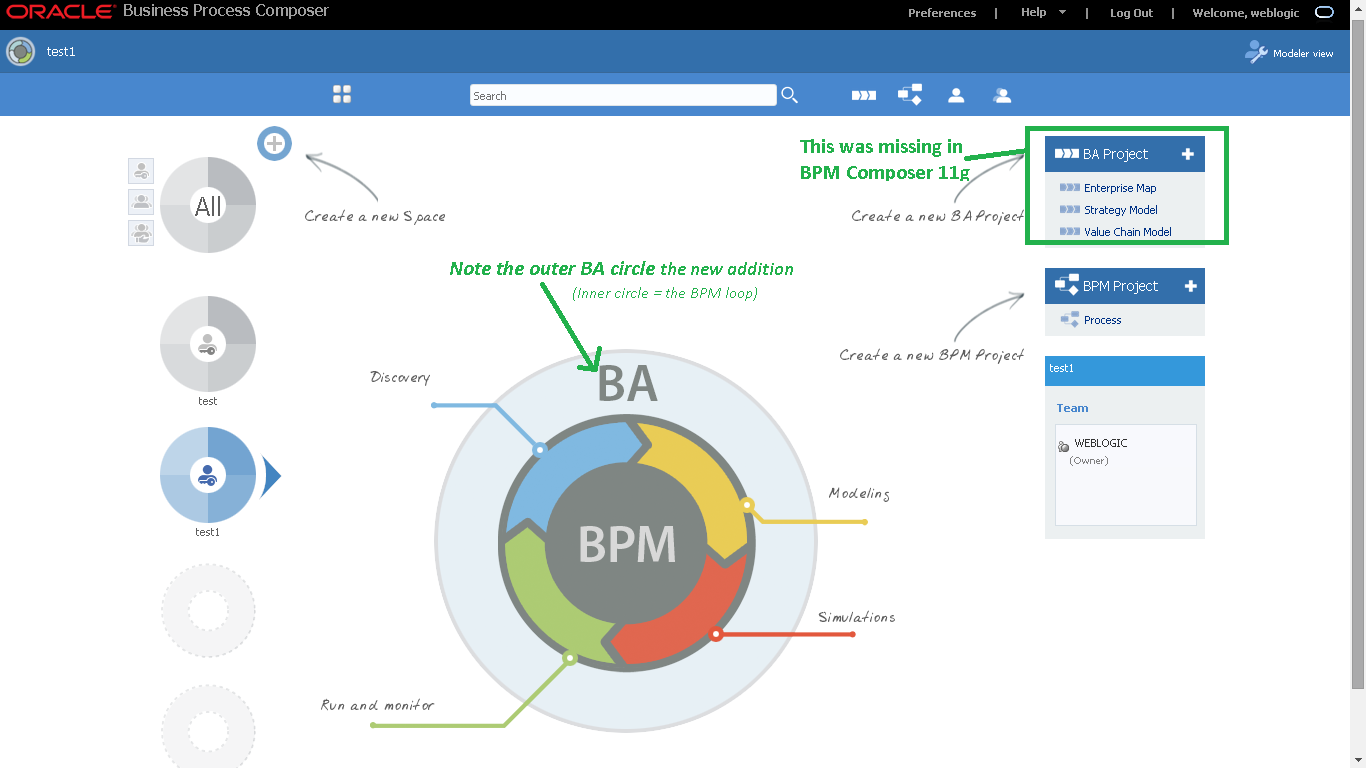Create a new Strategy Model
The width and height of the screenshot is (1366, 768).
1121,210
